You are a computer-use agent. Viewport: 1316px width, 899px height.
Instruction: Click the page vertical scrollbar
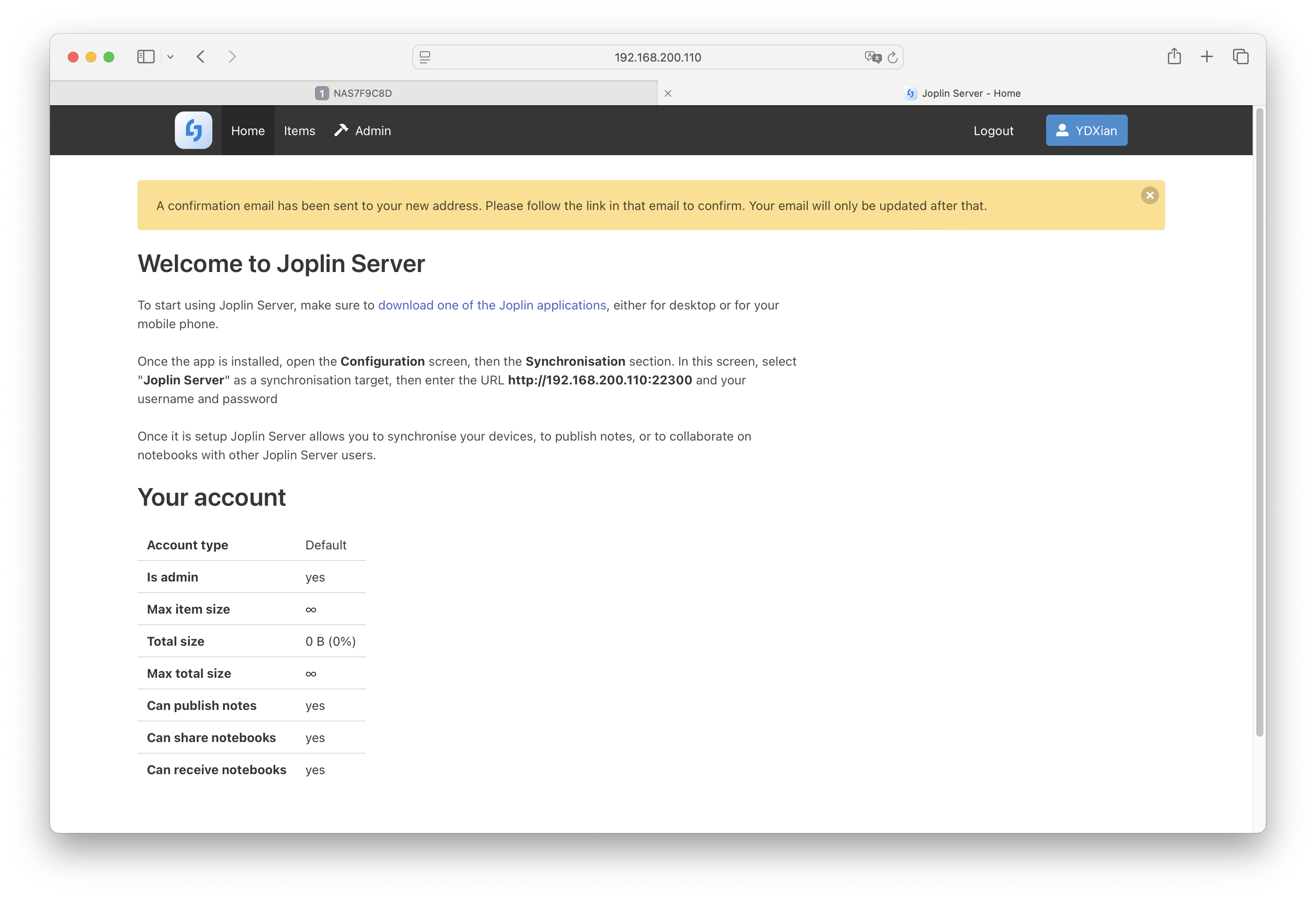point(1259,422)
